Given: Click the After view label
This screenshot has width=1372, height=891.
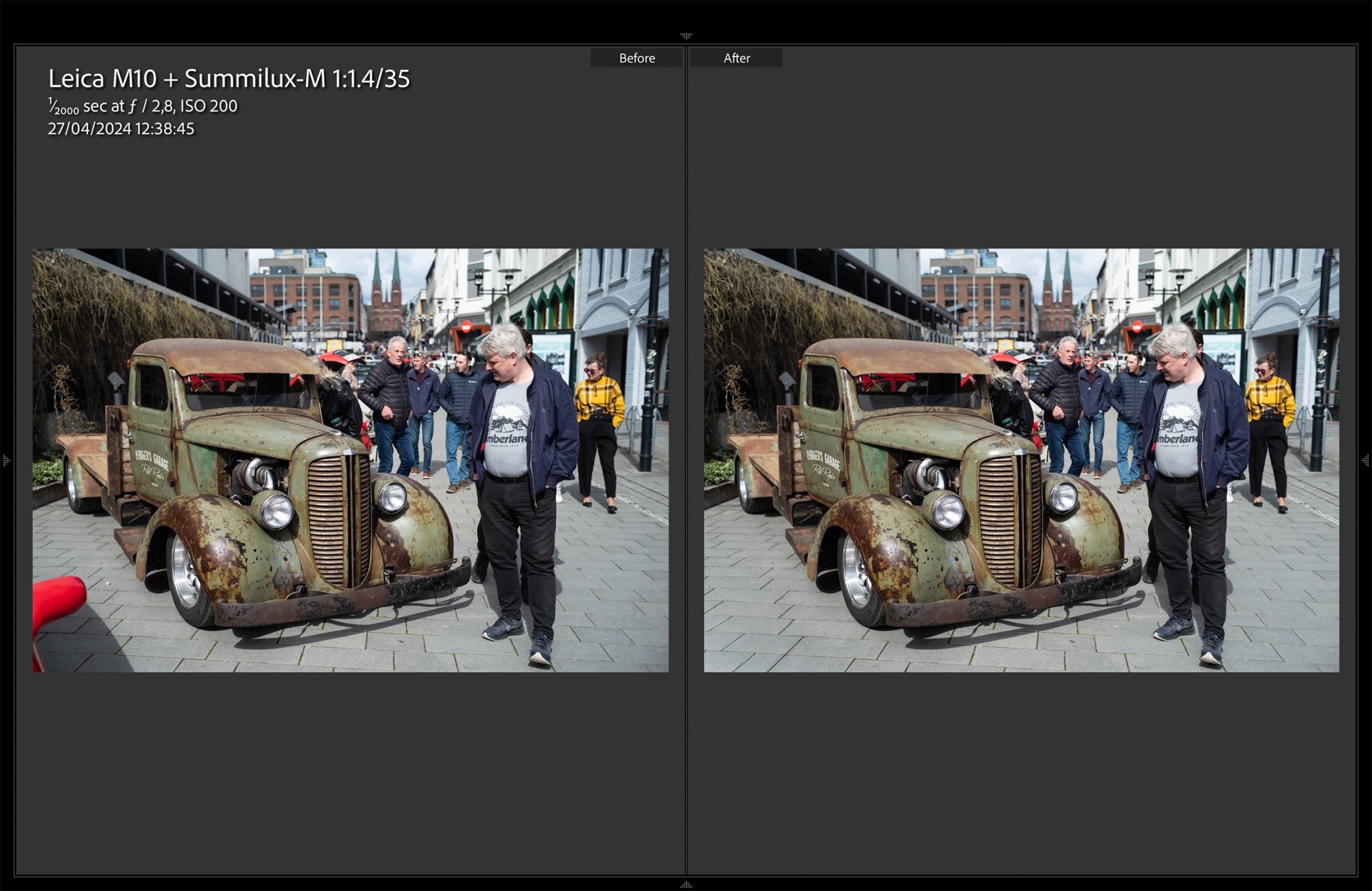Looking at the screenshot, I should coord(736,58).
